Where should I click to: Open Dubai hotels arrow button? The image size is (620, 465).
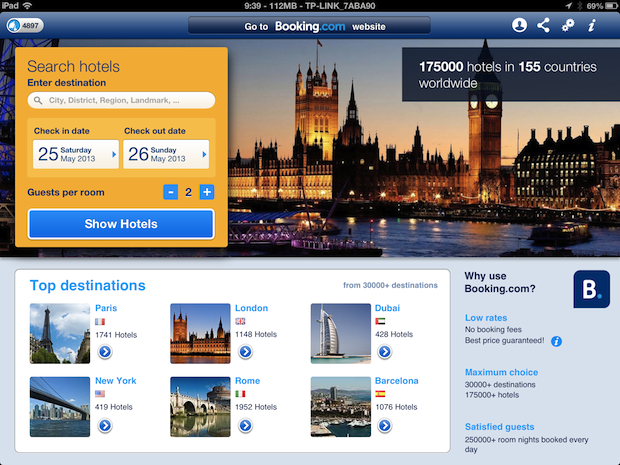point(384,352)
